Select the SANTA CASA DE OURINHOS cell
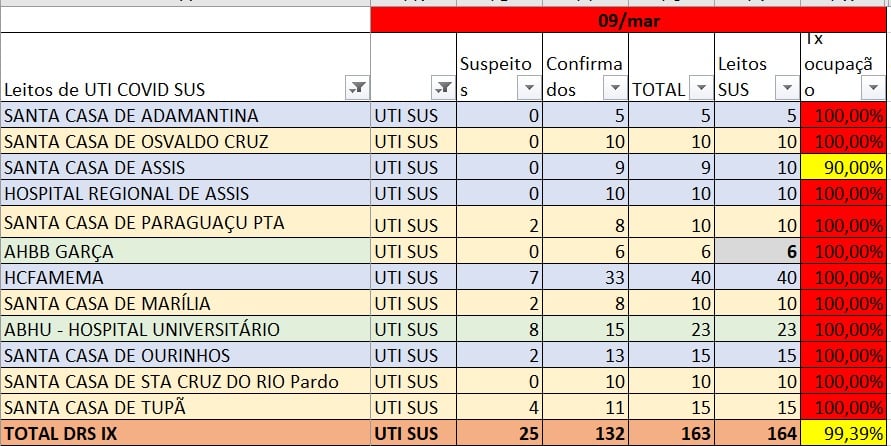 click(185, 355)
